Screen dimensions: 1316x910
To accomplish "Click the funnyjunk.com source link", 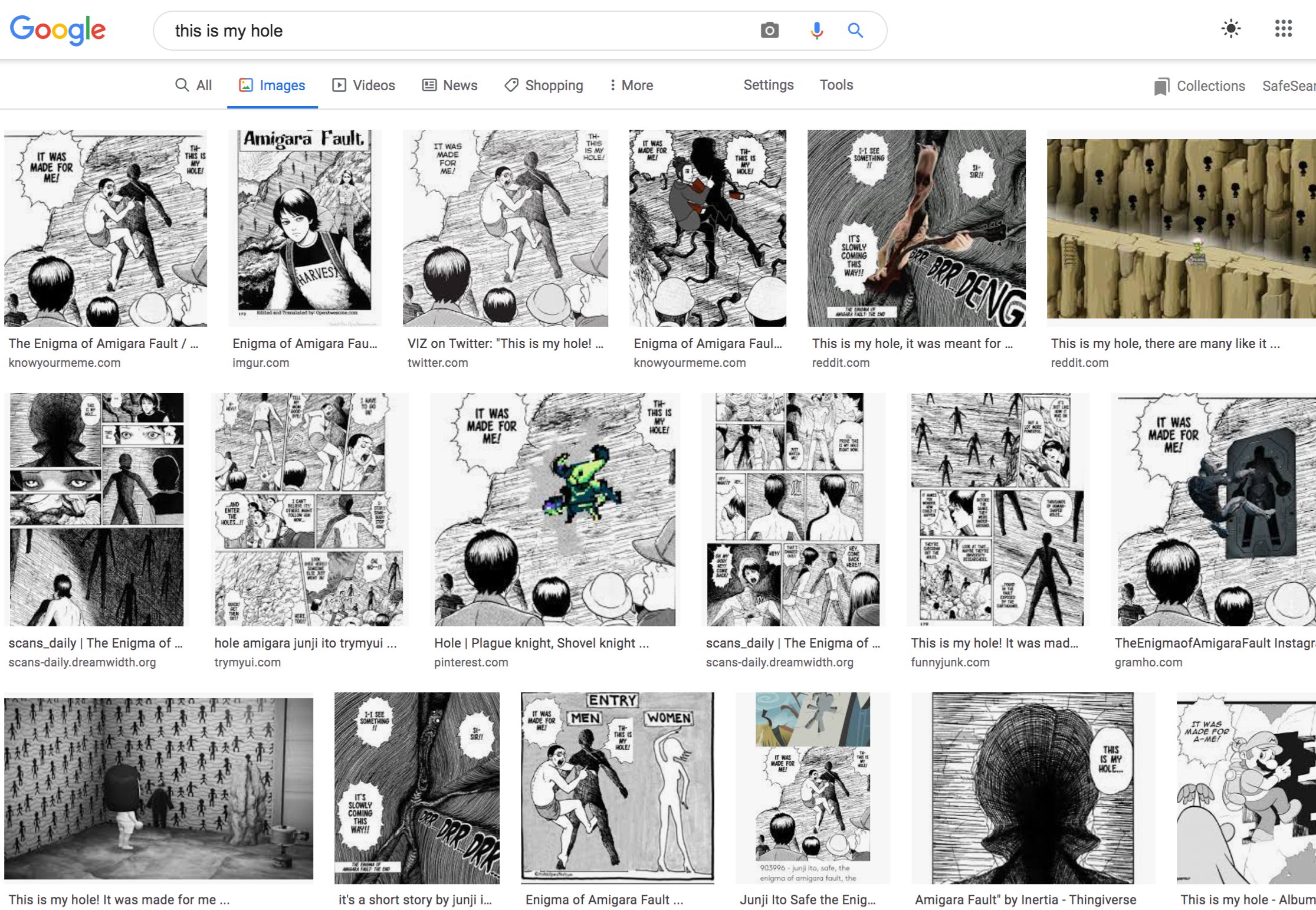I will click(x=950, y=662).
